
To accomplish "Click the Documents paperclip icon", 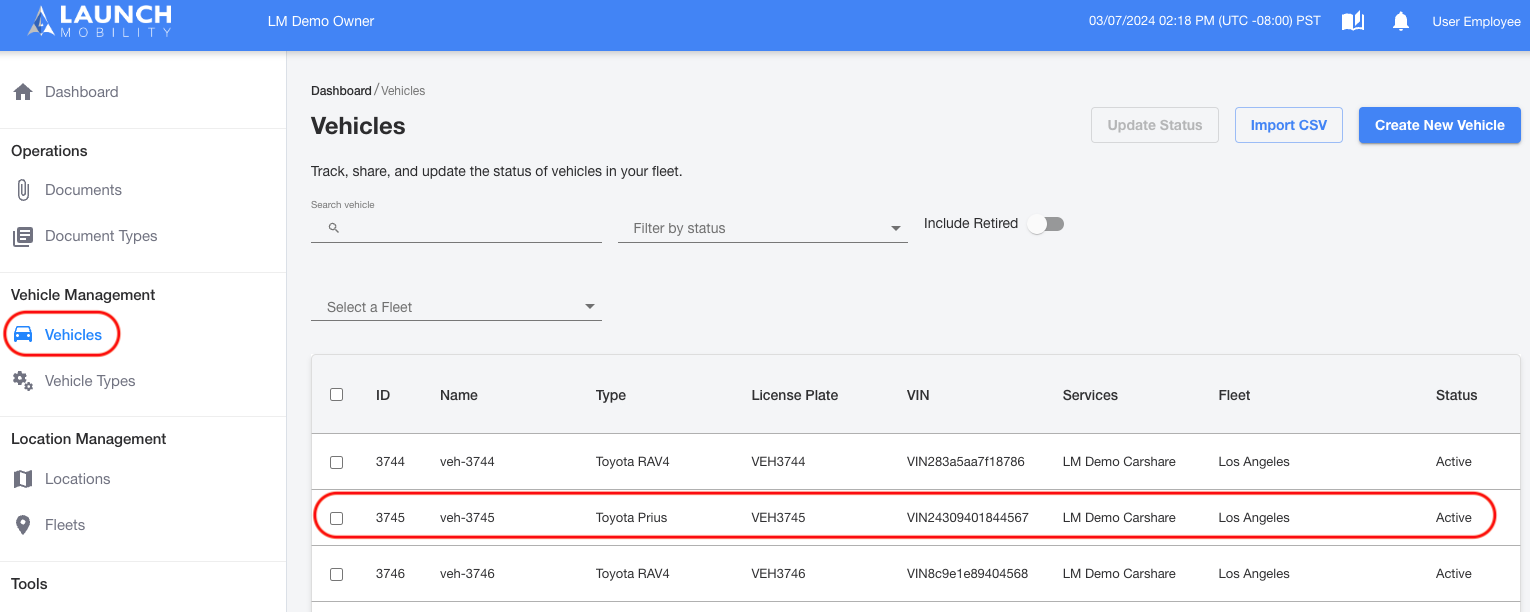I will click(23, 190).
